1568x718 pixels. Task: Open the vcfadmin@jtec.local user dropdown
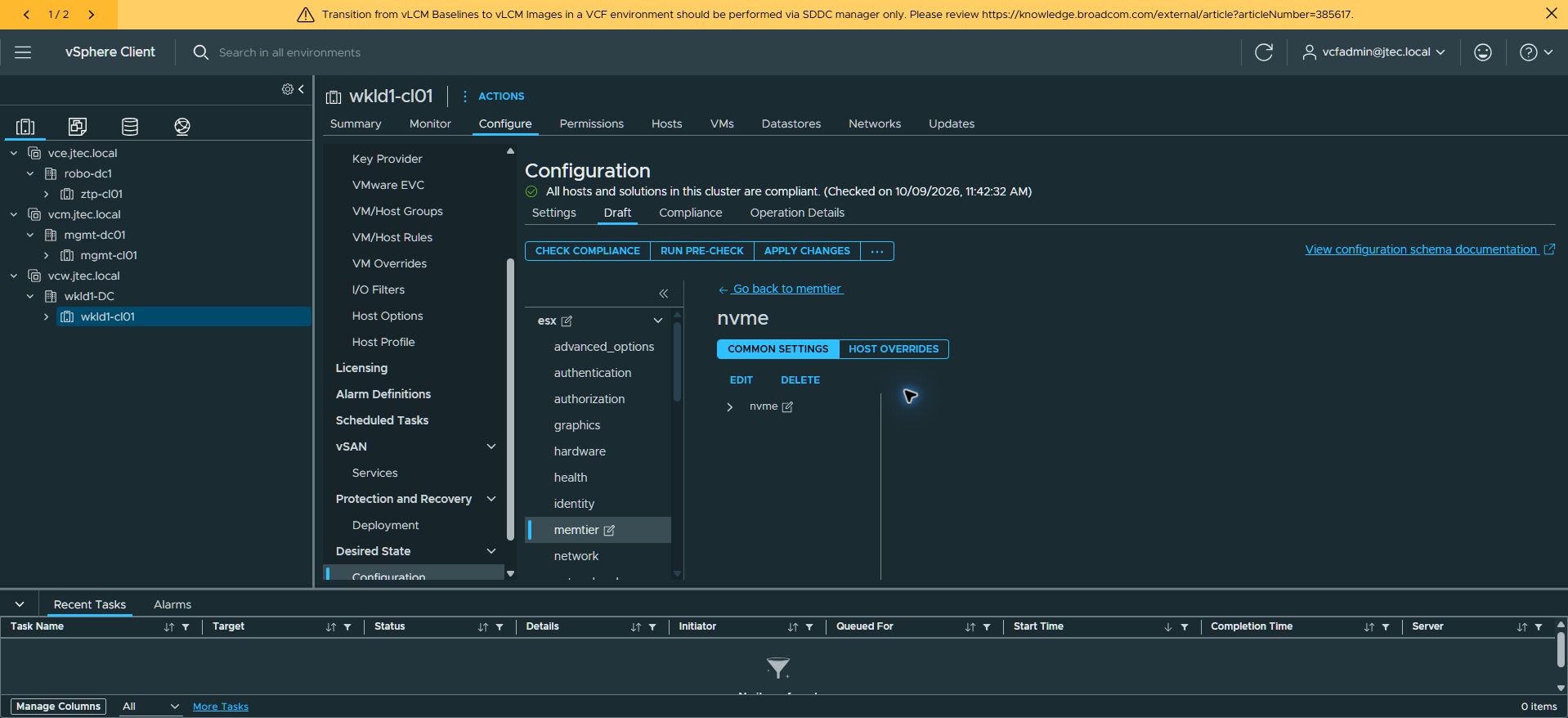(1373, 52)
